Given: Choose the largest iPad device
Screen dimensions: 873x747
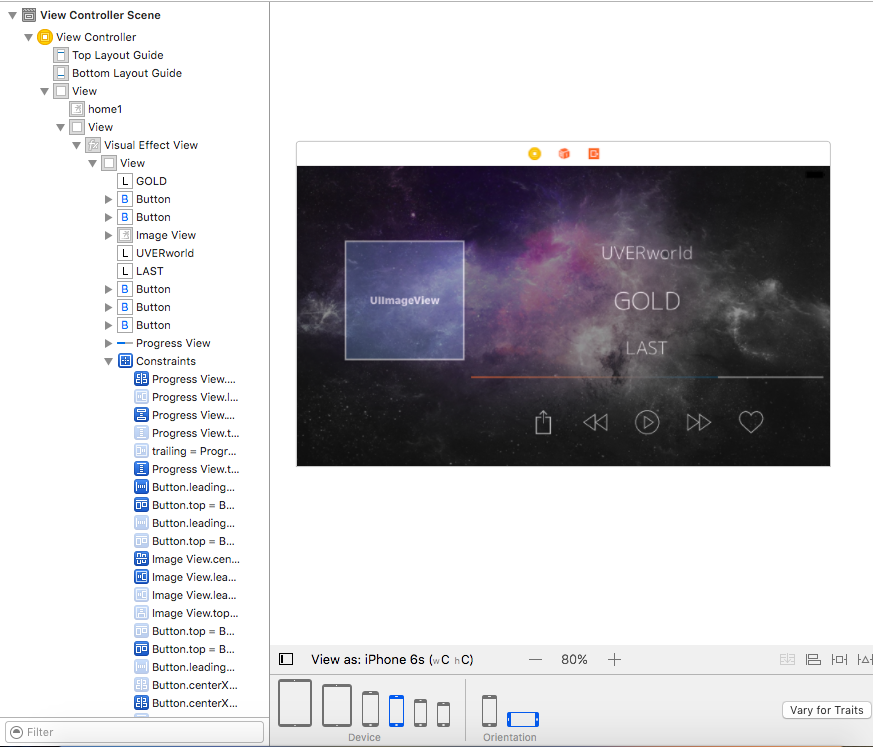Looking at the screenshot, I should 295,702.
